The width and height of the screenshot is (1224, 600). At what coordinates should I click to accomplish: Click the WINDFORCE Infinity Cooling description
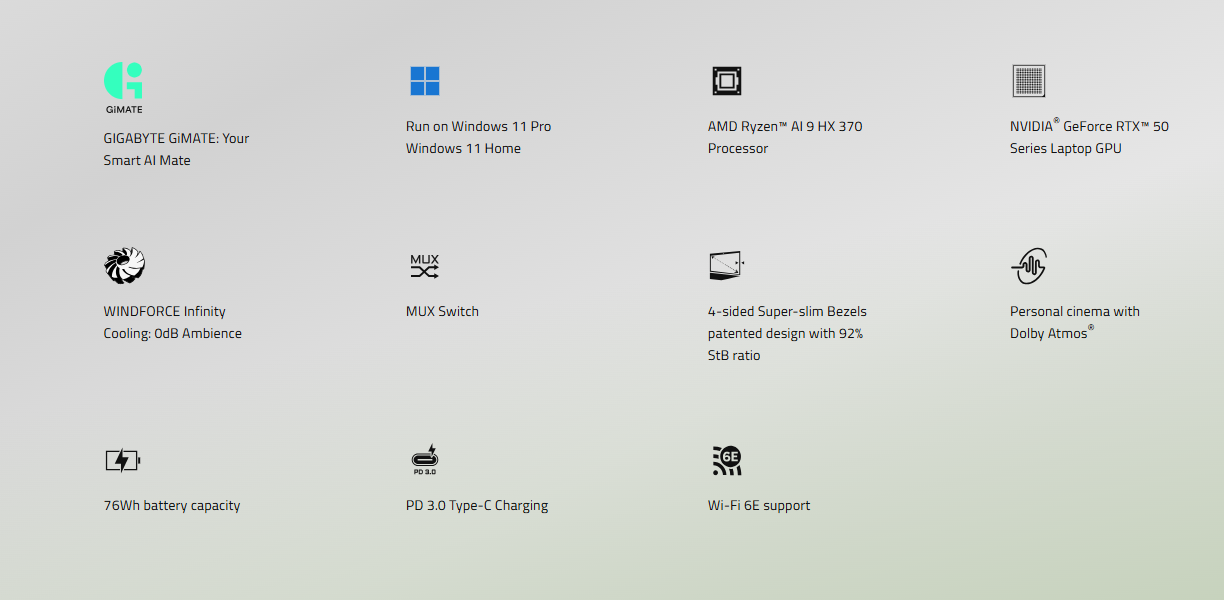pos(172,322)
